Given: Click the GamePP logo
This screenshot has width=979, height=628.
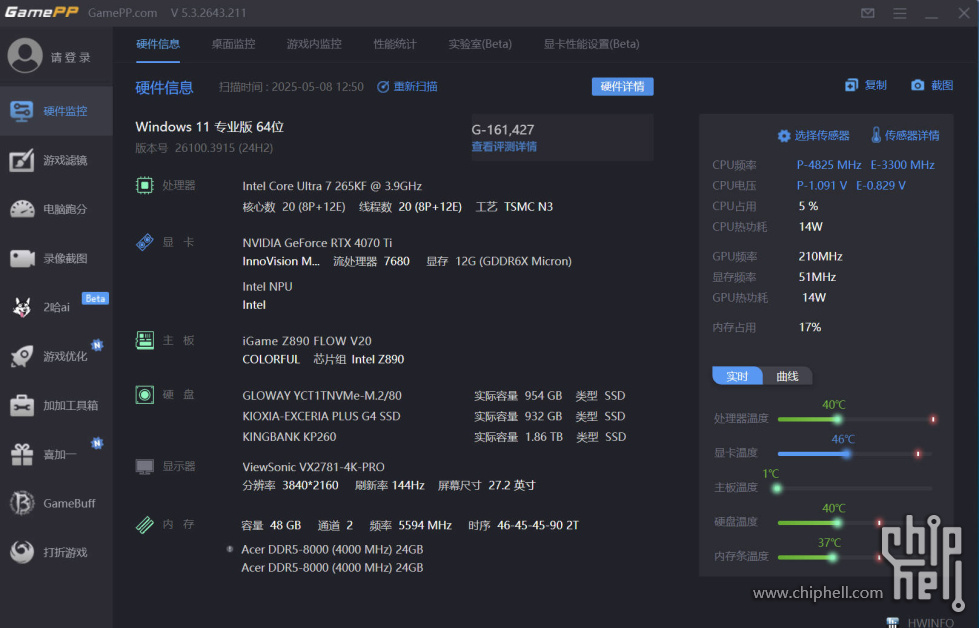Looking at the screenshot, I should 41,12.
